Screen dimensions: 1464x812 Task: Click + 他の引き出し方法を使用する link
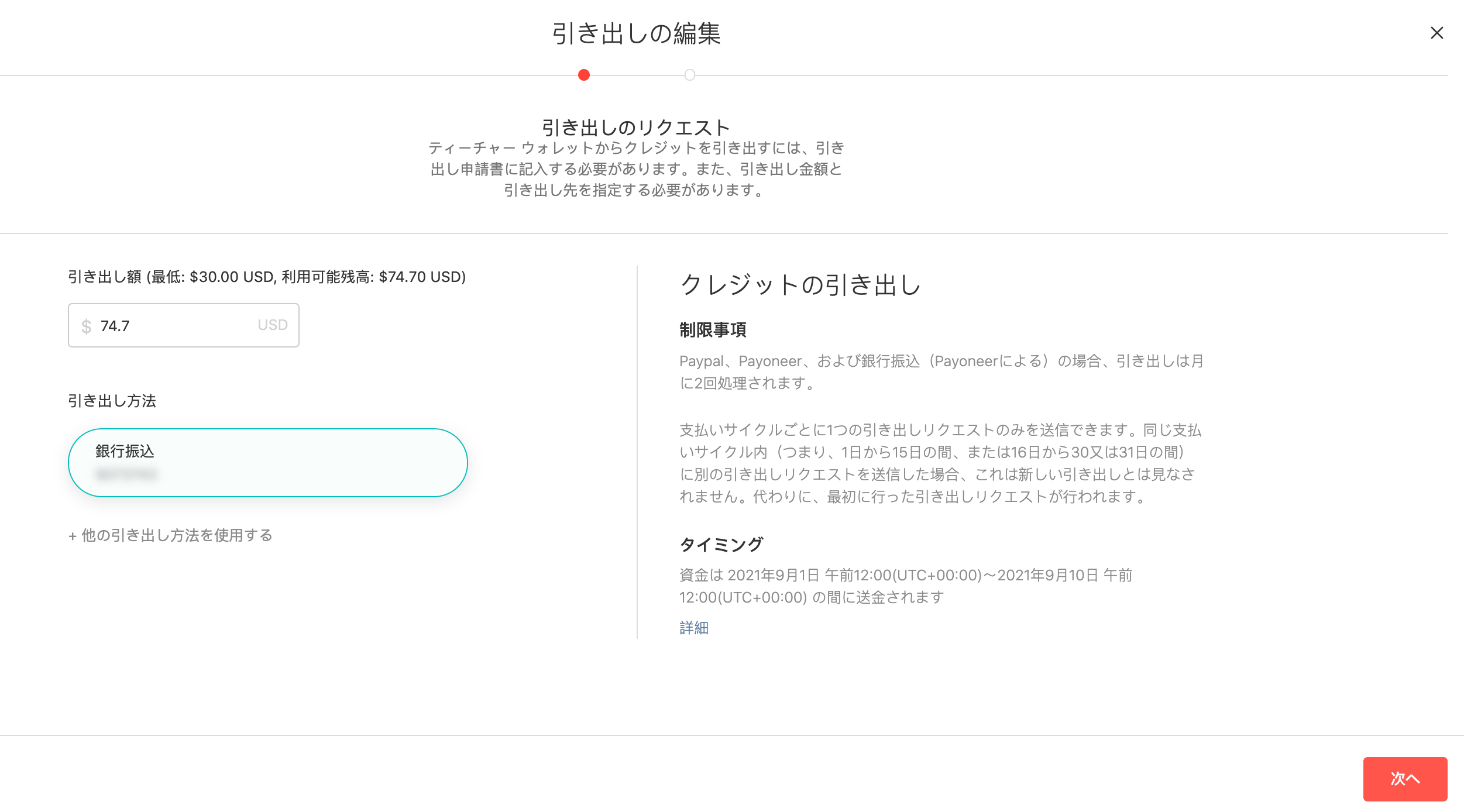pos(170,535)
